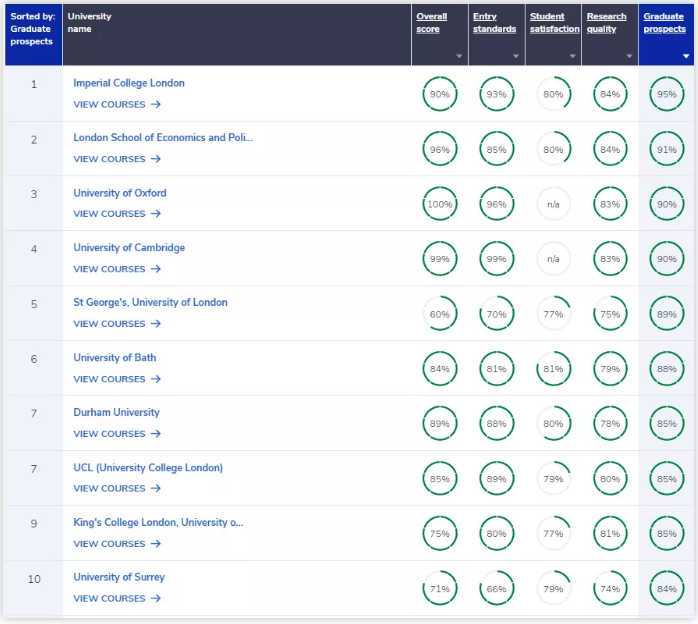The width and height of the screenshot is (698, 624).
Task: Open St George's, University of London link
Action: pos(150,302)
